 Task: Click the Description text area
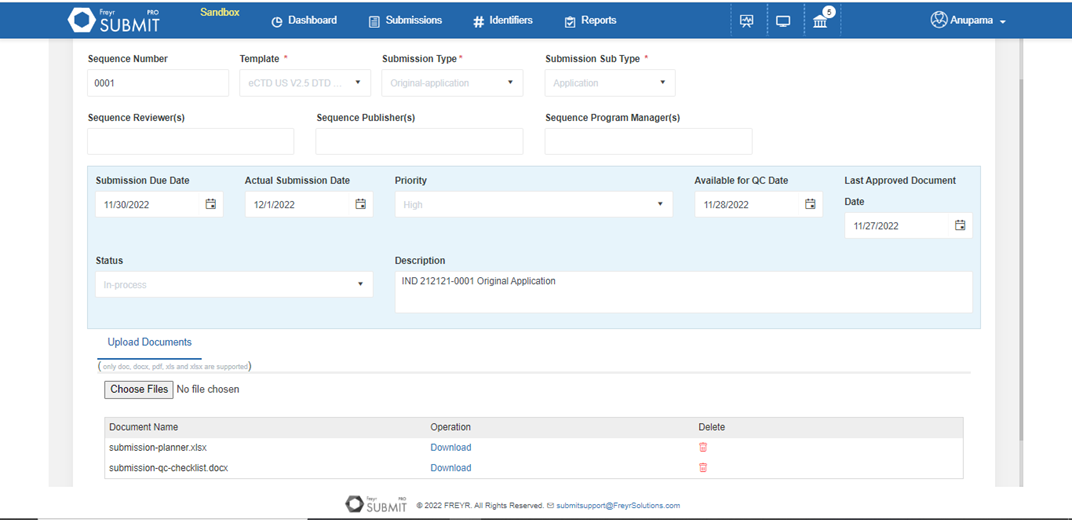tap(684, 292)
